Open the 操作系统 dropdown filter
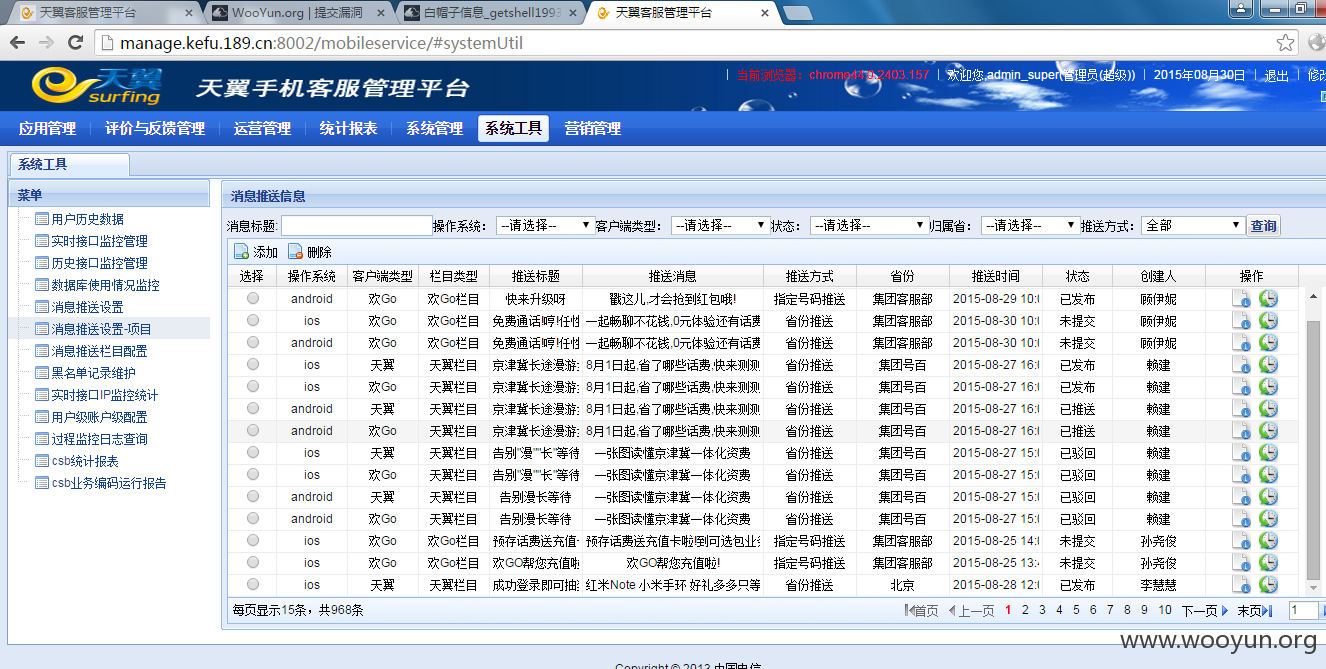1326x669 pixels. [545, 225]
